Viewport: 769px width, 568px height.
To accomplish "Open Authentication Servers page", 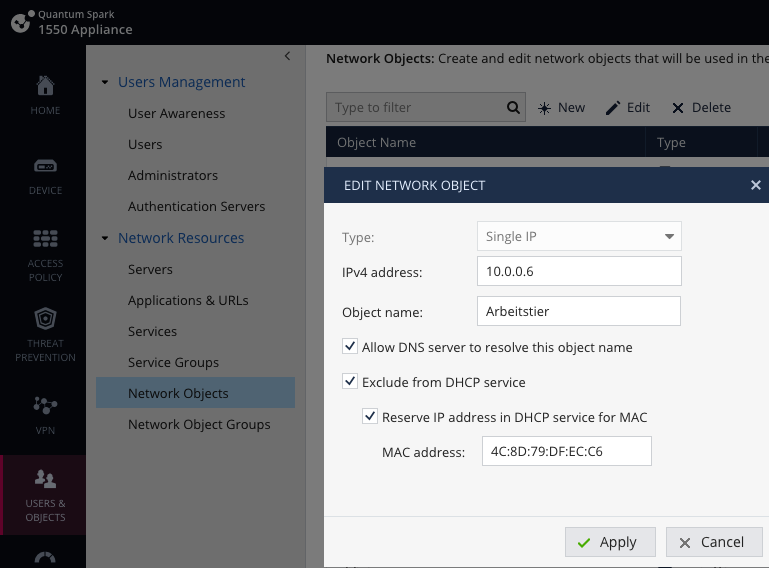I will click(x=196, y=206).
